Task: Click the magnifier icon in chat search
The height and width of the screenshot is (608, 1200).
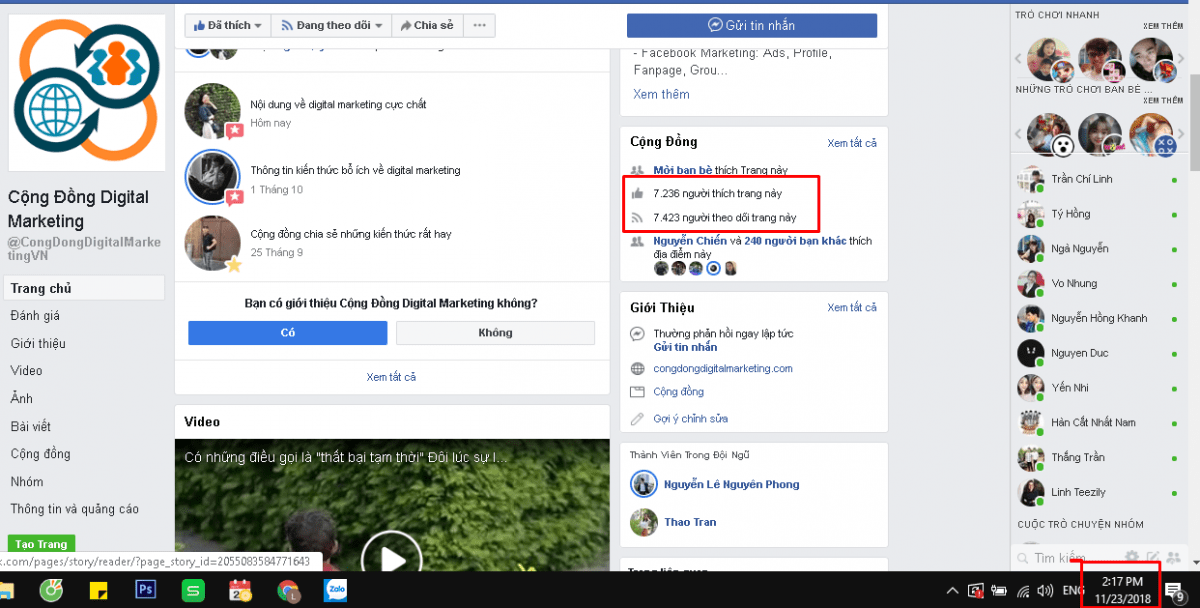Action: click(x=1021, y=558)
